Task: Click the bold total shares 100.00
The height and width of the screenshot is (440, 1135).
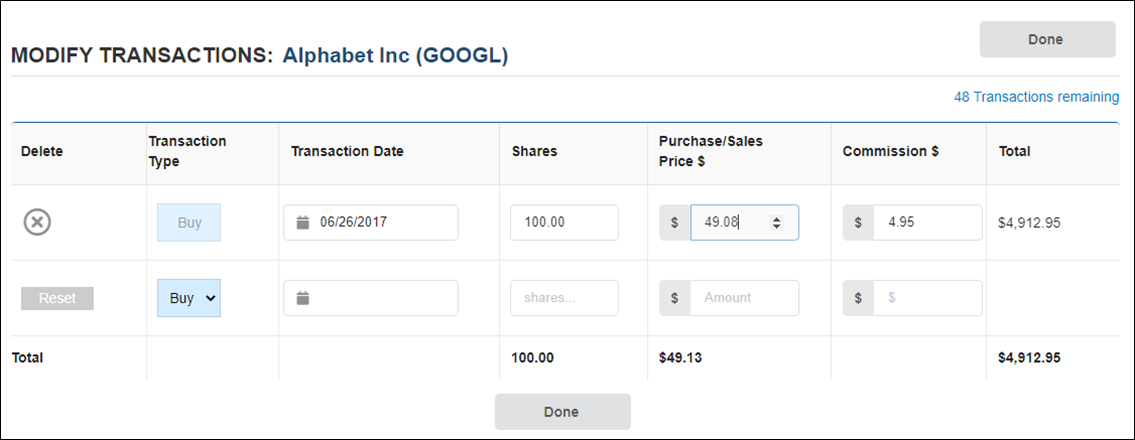Action: coord(533,358)
